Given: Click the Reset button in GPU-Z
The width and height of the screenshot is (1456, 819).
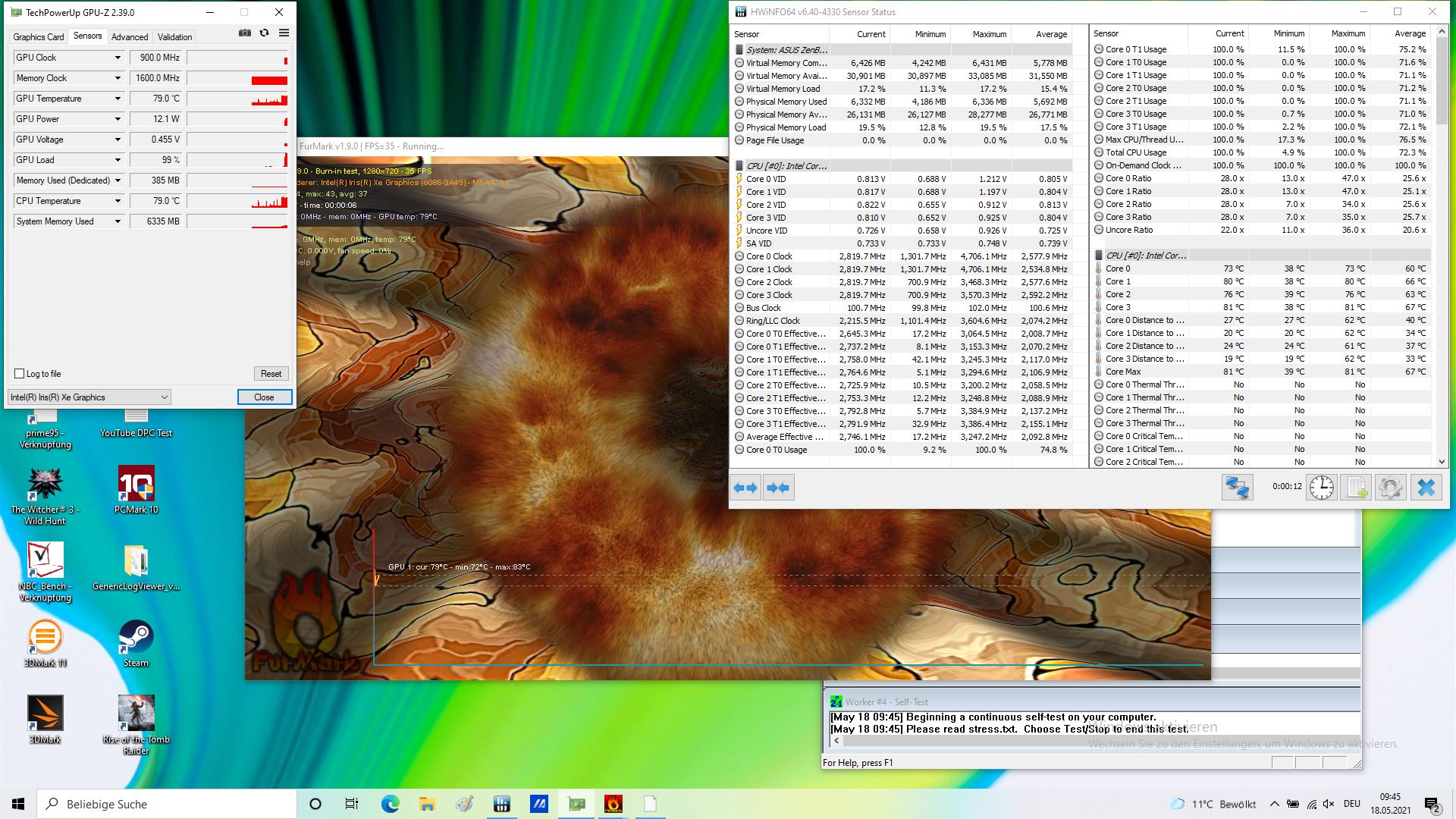Looking at the screenshot, I should click(x=271, y=374).
